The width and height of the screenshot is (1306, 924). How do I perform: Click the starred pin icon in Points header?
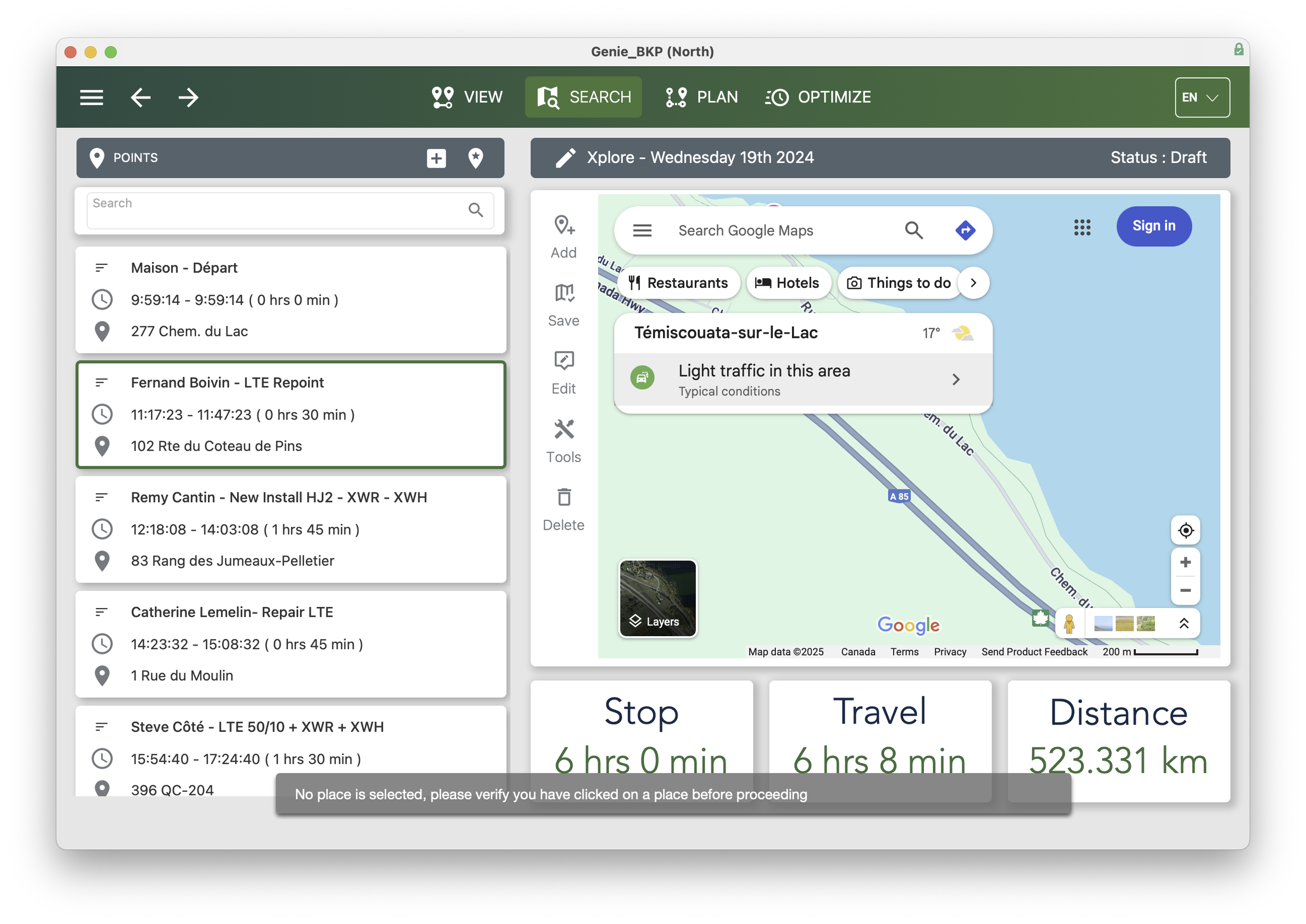point(475,158)
